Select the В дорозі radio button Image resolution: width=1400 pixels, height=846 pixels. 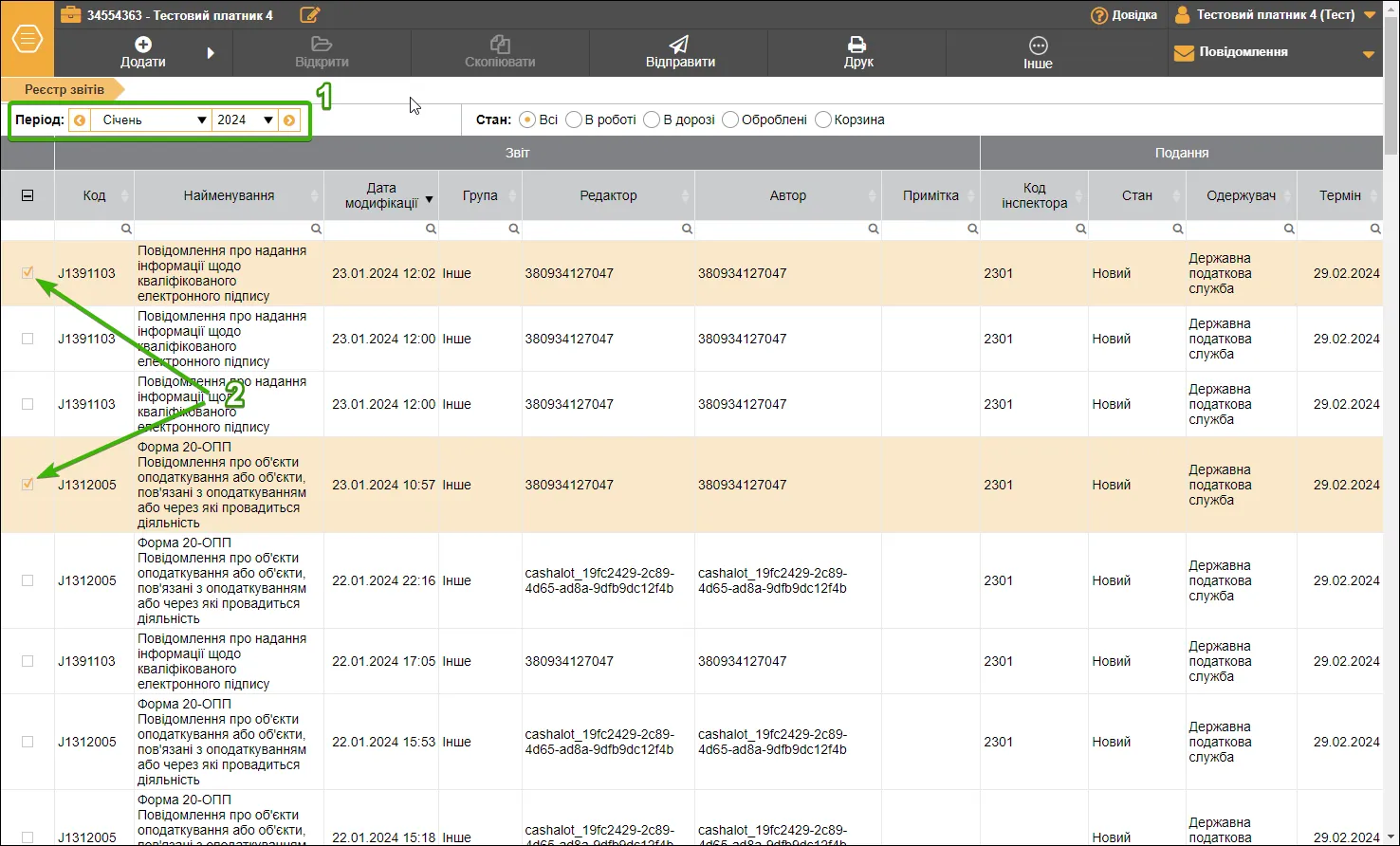(x=652, y=120)
